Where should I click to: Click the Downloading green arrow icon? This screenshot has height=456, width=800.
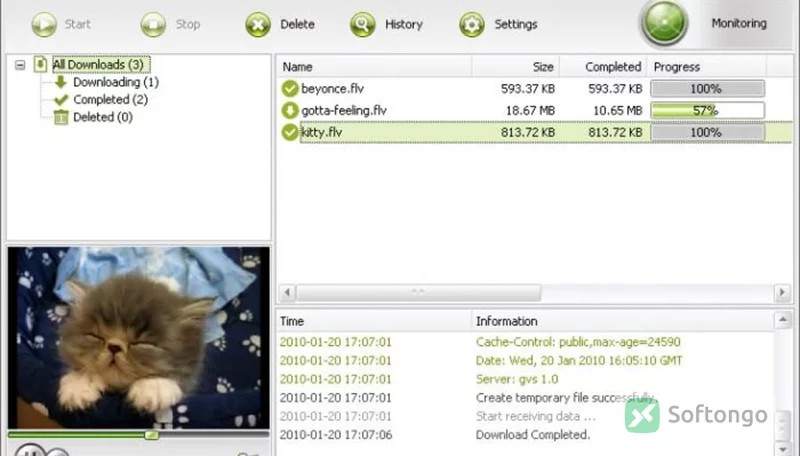pyautogui.click(x=61, y=82)
